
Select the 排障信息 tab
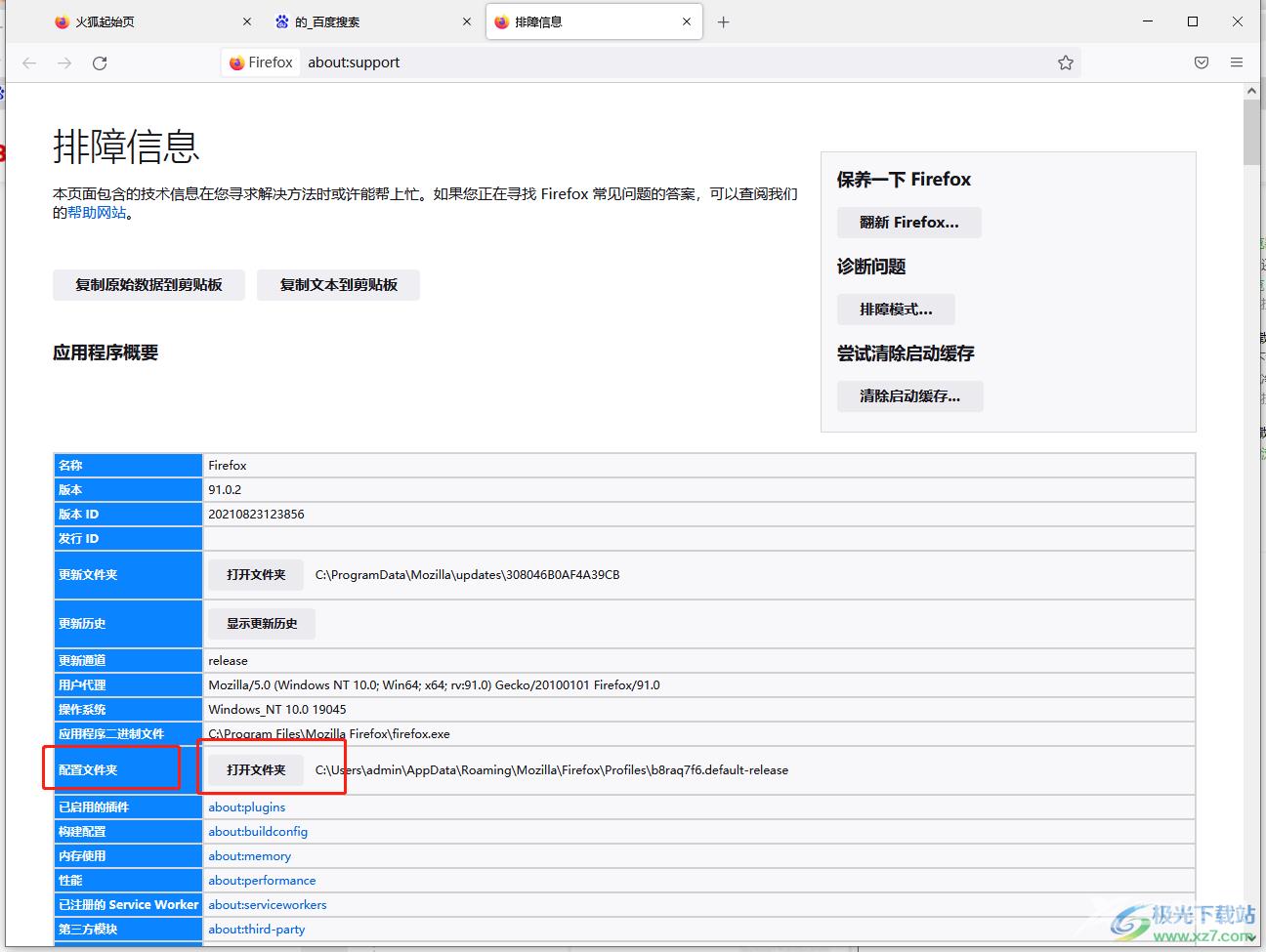point(594,21)
